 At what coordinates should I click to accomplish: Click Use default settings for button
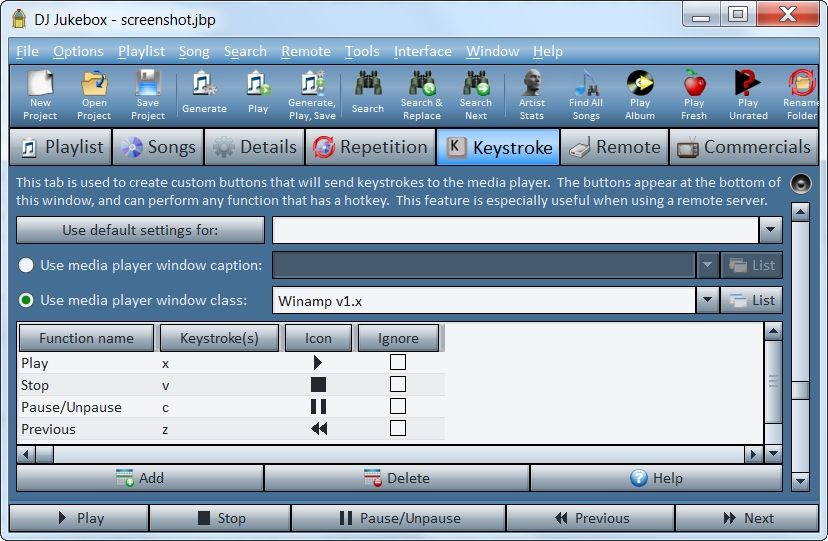(140, 230)
